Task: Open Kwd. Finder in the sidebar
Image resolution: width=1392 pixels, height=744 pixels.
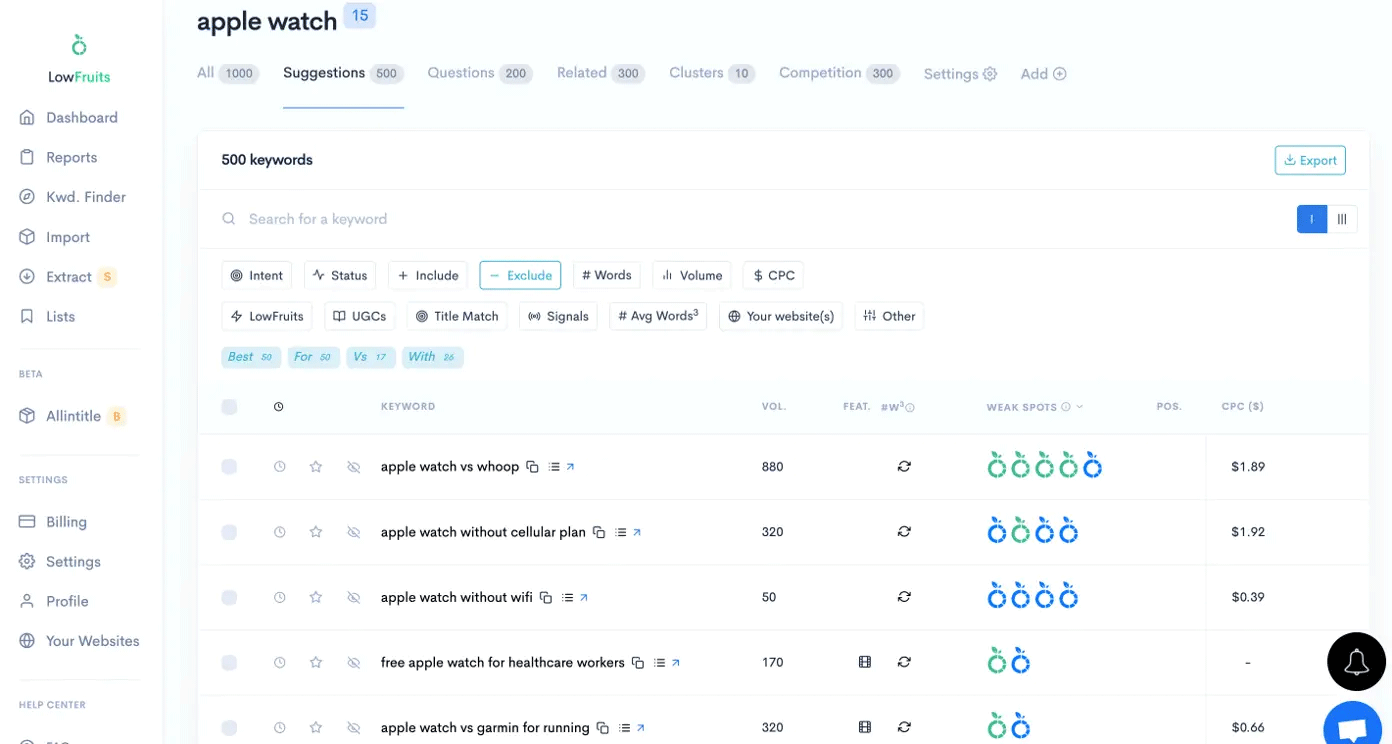Action: (x=86, y=197)
